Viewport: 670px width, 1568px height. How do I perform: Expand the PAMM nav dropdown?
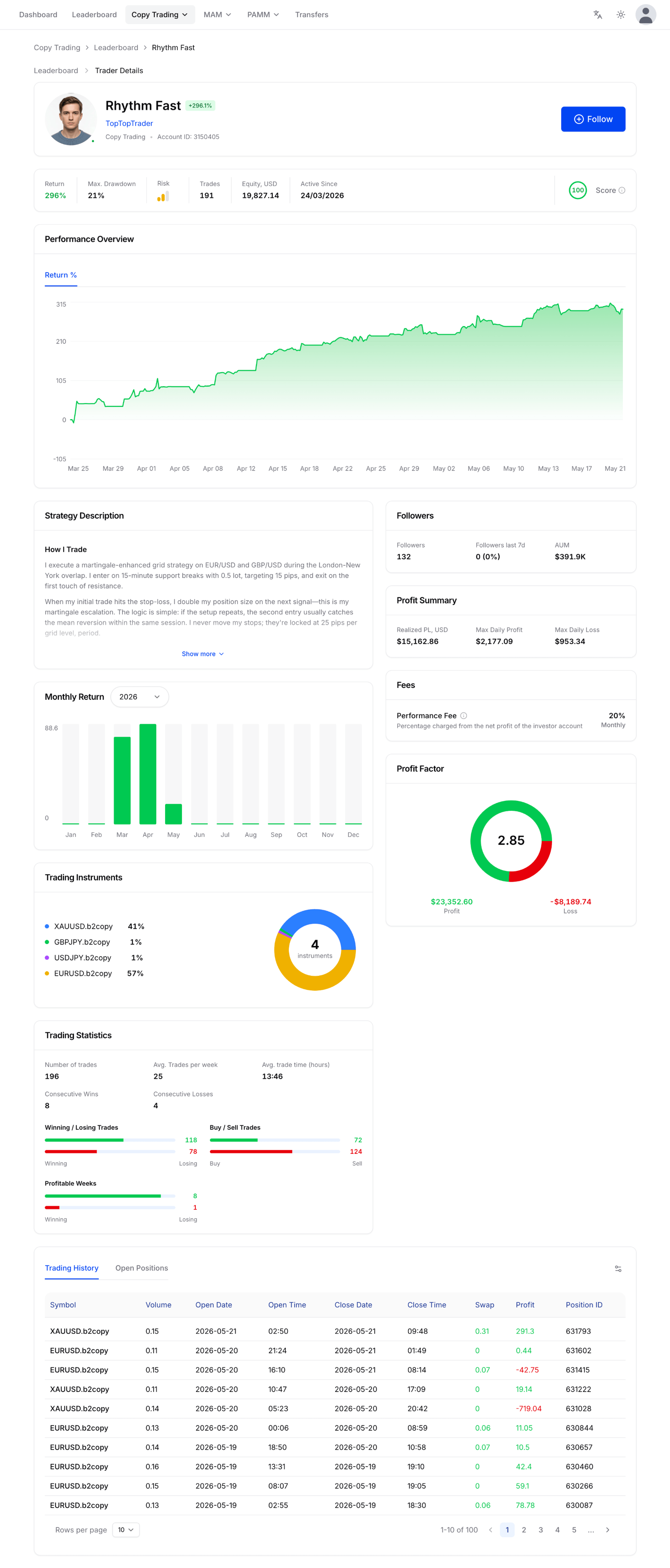coord(263,15)
